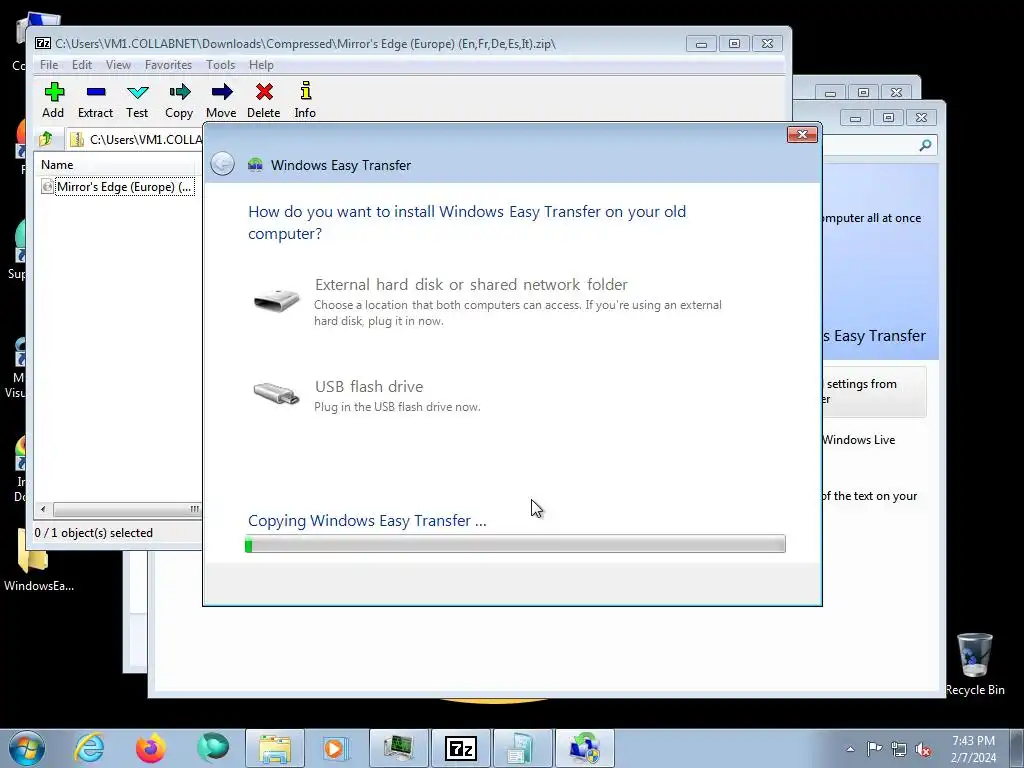Open the teal globe browser on taskbar
The height and width of the screenshot is (768, 1024).
(213, 748)
